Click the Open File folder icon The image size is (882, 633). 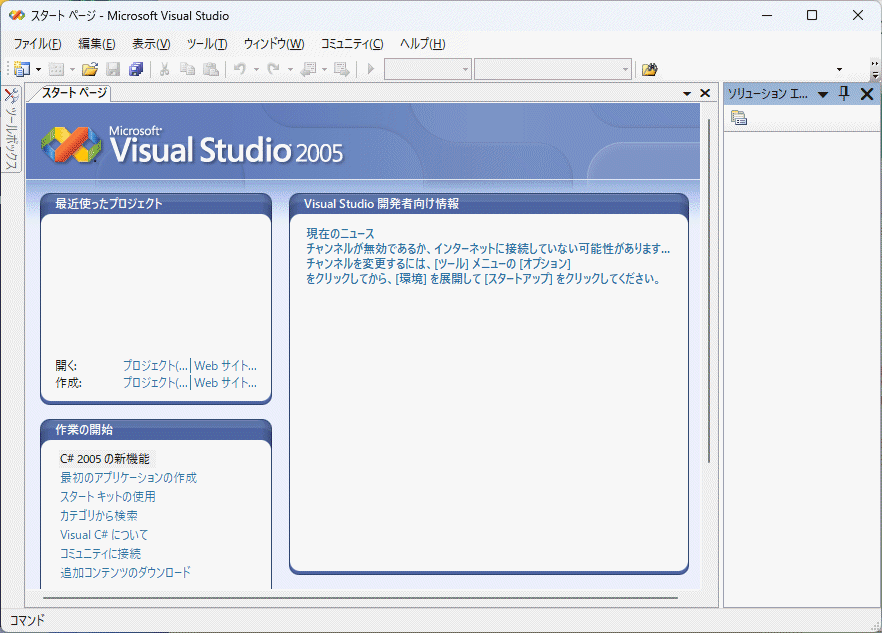click(90, 69)
